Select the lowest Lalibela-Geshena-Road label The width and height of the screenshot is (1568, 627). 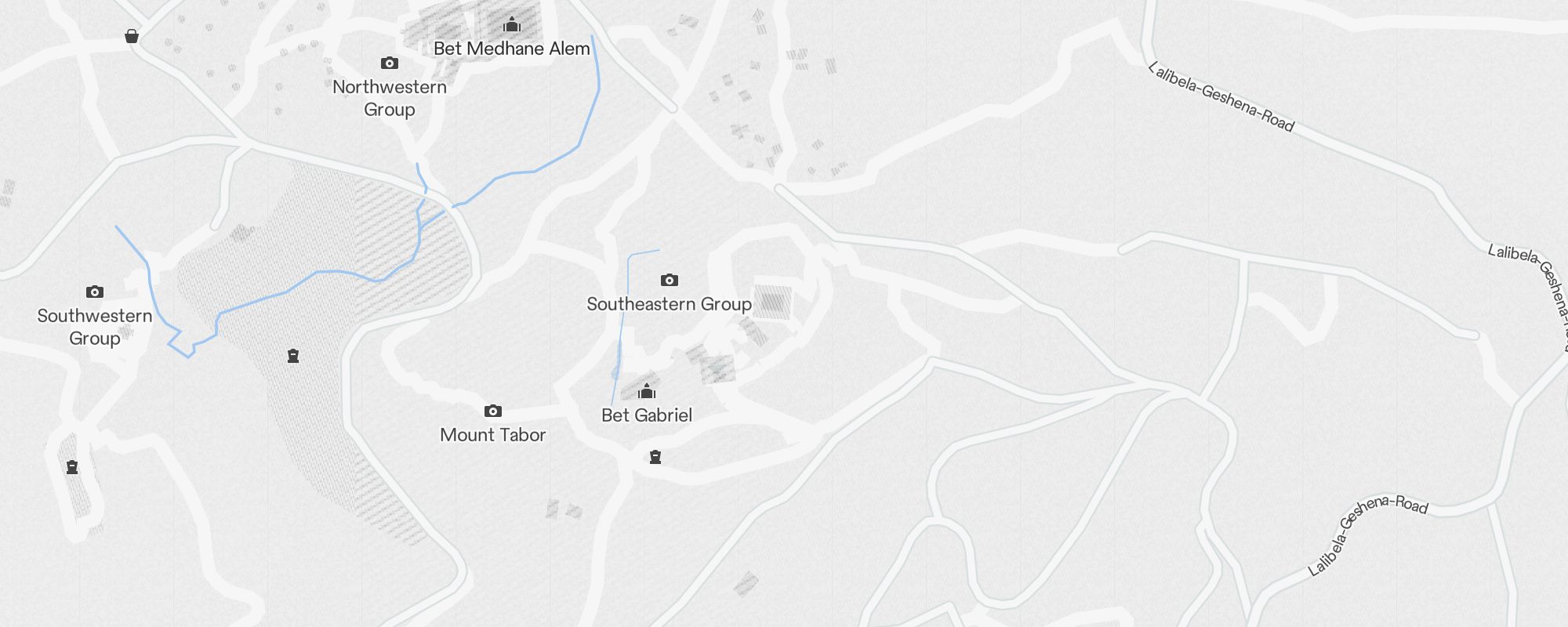(x=1368, y=535)
